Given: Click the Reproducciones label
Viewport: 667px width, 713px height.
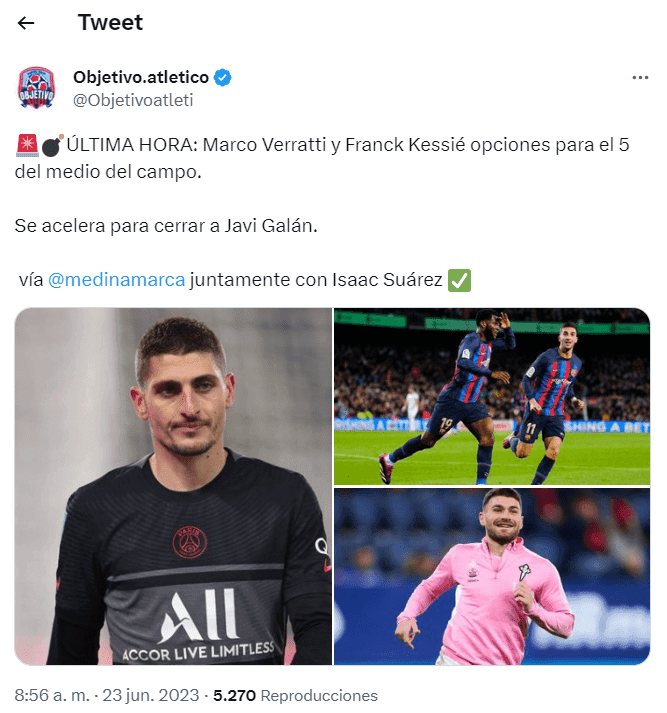Looking at the screenshot, I should point(319,696).
